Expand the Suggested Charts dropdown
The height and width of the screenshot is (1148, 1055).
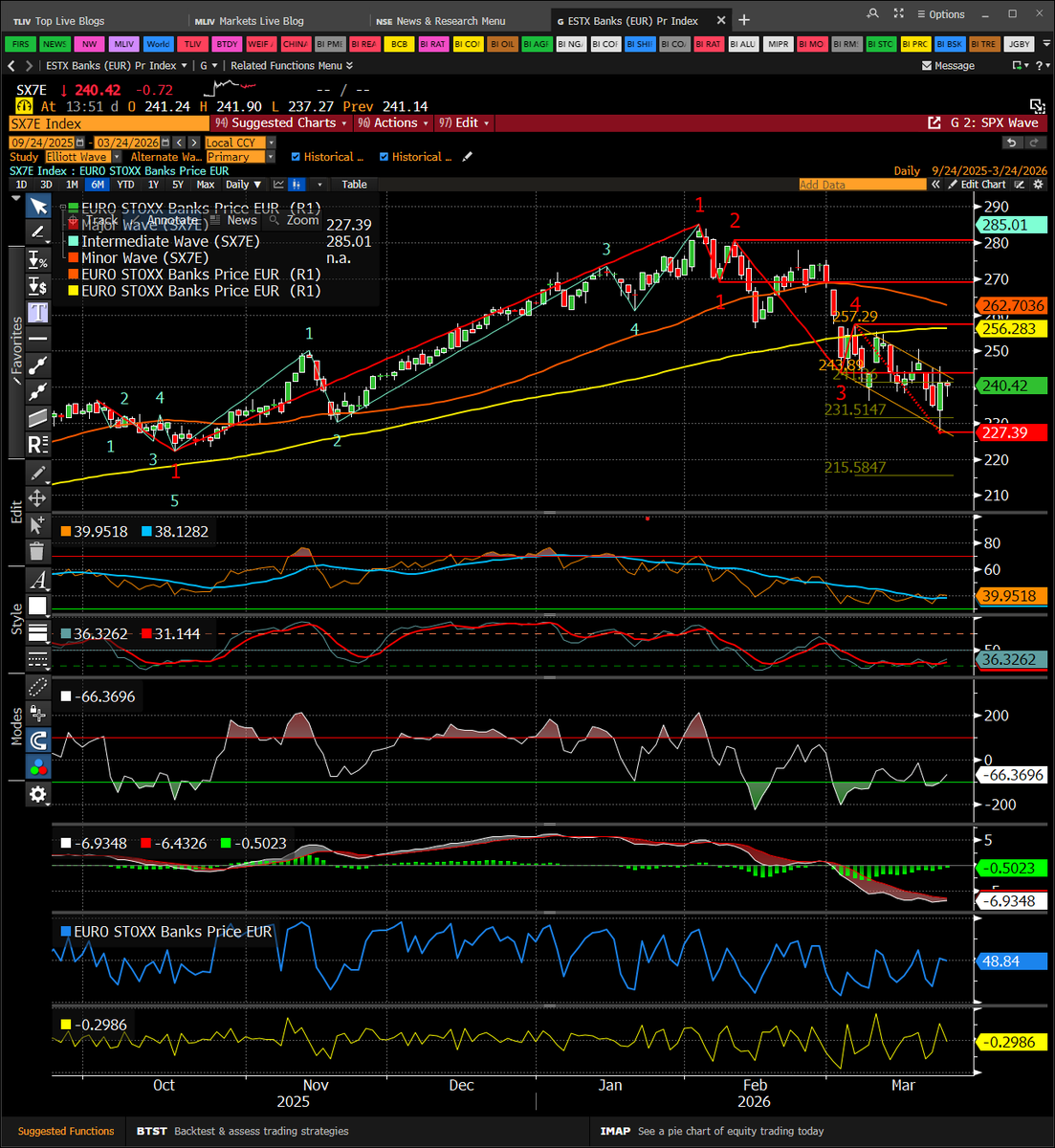coord(280,123)
